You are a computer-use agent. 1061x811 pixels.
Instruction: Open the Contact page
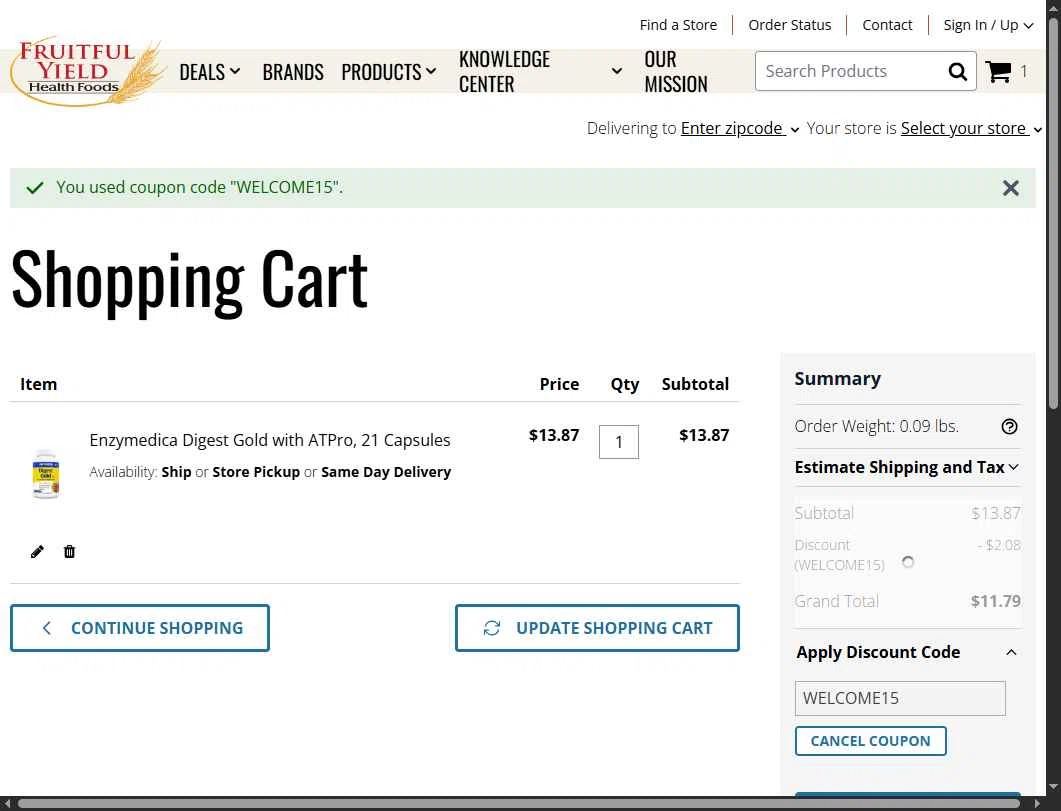886,25
